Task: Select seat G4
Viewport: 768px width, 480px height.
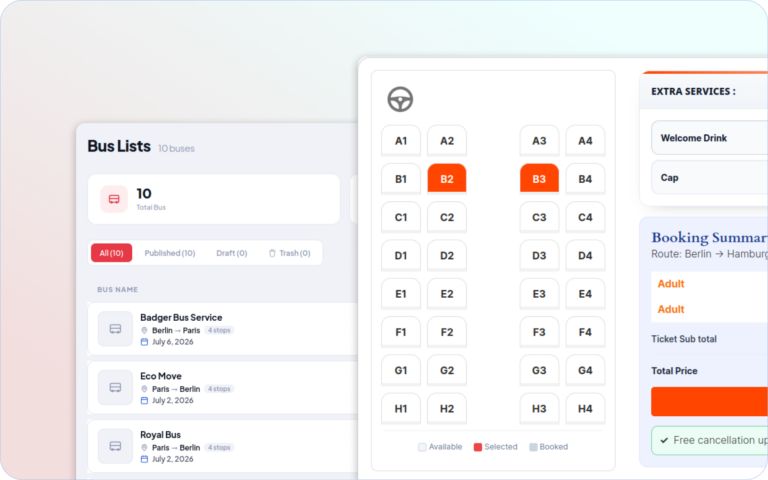Action: (x=585, y=370)
